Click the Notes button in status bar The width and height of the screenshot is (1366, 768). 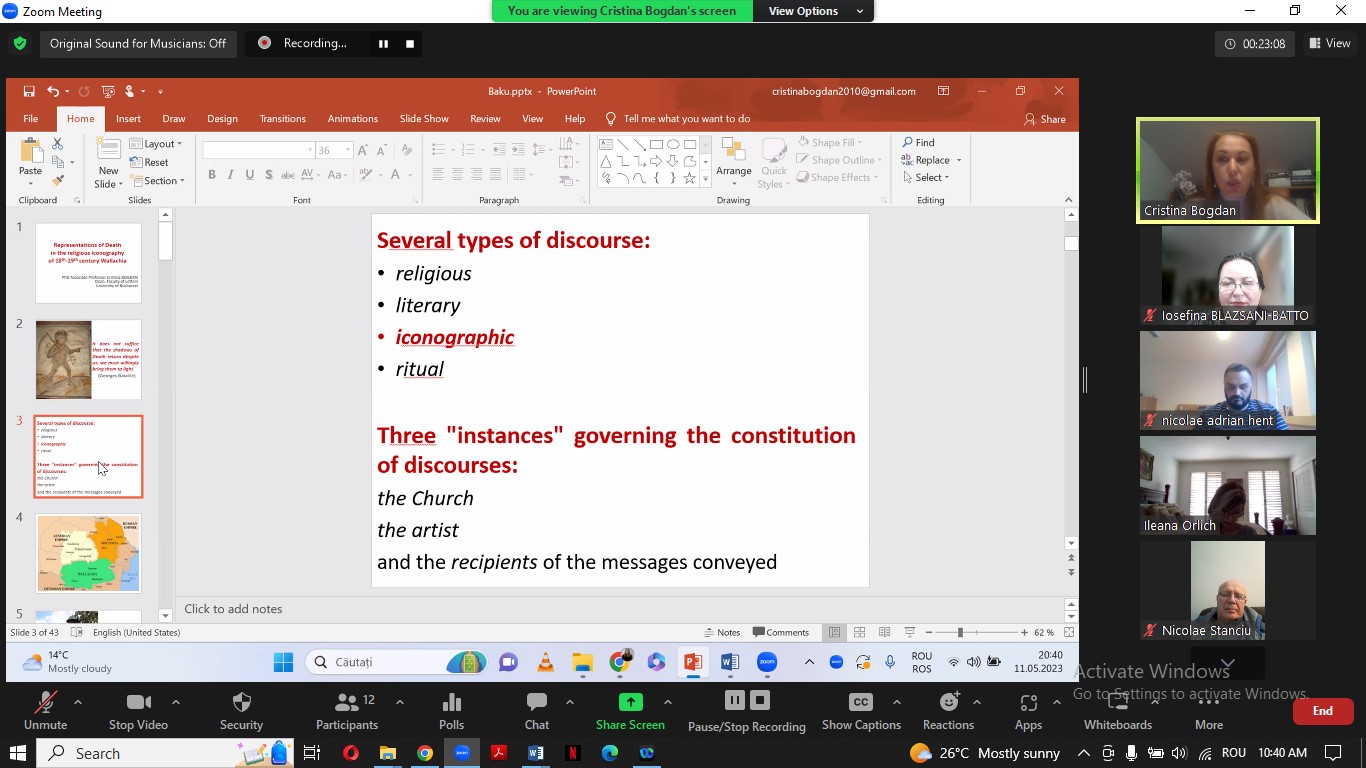point(722,632)
